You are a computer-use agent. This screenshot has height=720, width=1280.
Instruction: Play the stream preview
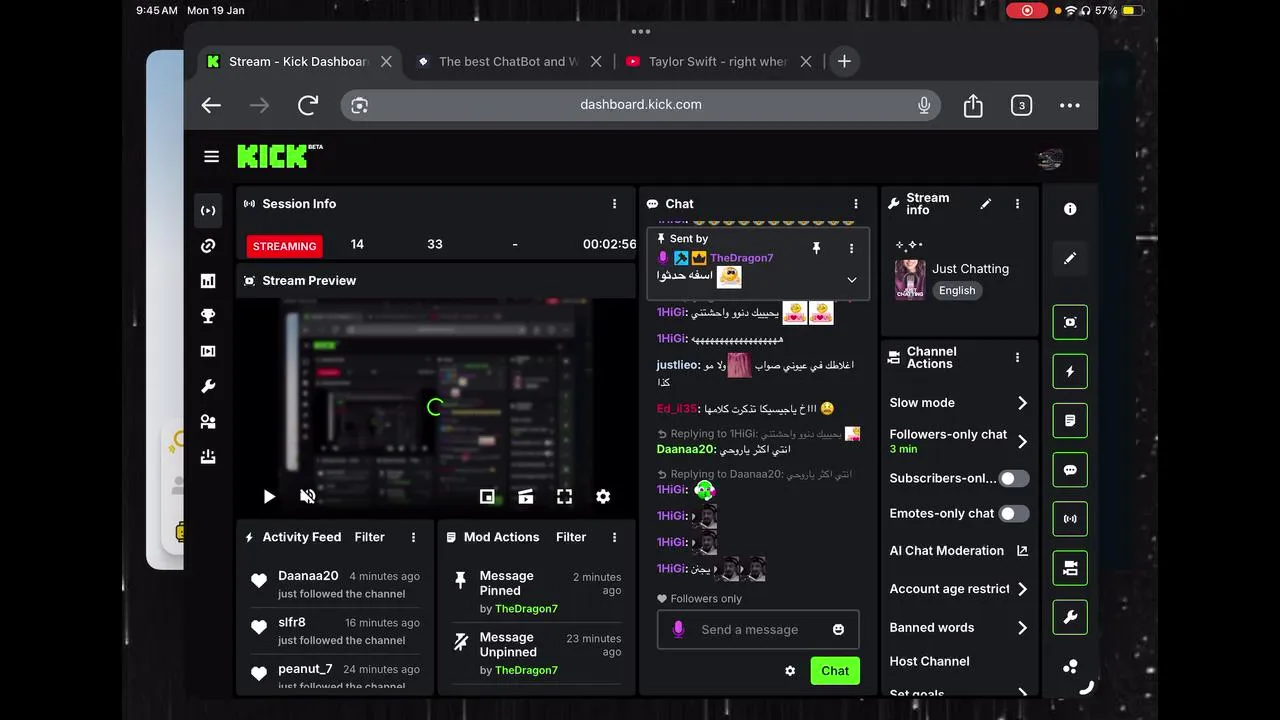[269, 496]
